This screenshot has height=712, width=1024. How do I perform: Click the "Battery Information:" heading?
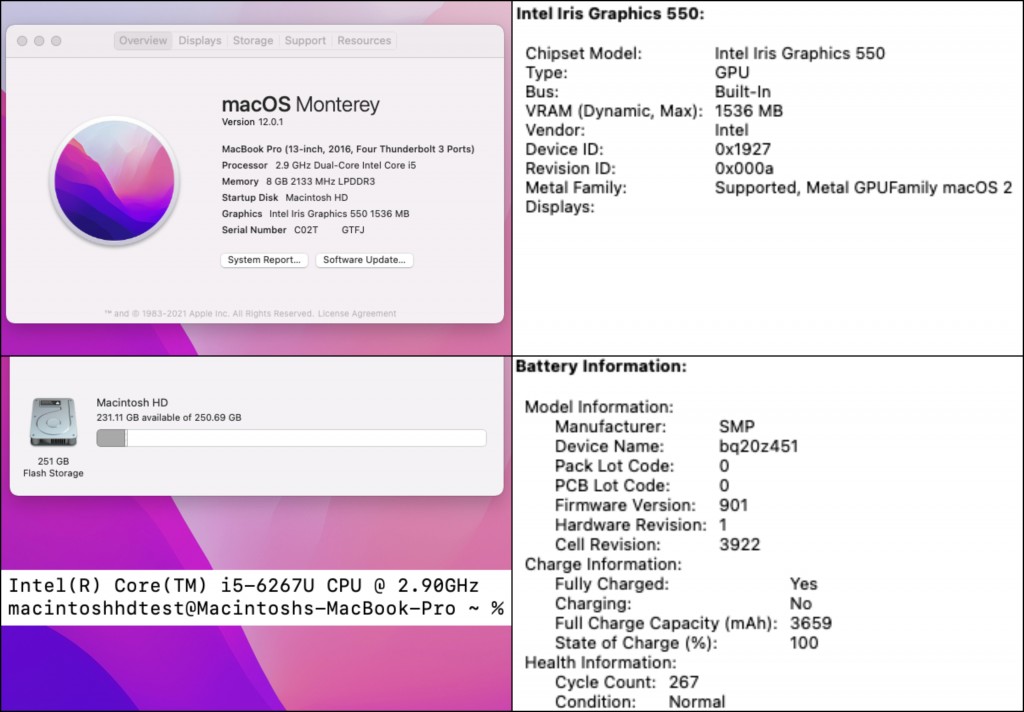click(x=601, y=366)
